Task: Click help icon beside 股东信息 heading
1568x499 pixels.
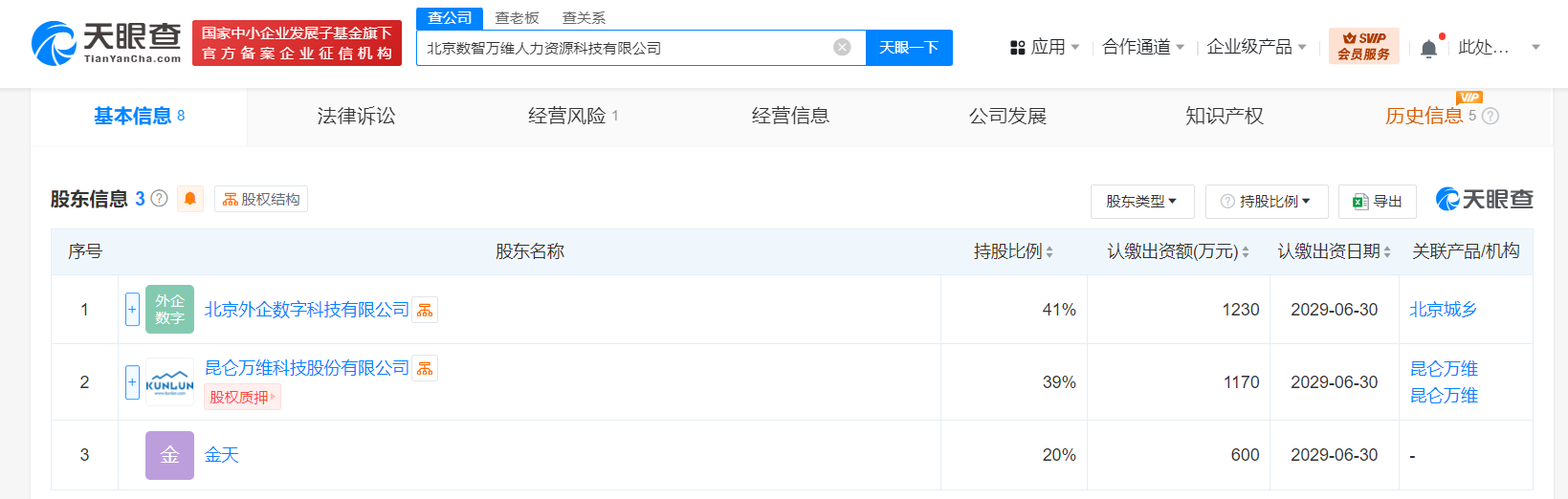Action: (160, 199)
